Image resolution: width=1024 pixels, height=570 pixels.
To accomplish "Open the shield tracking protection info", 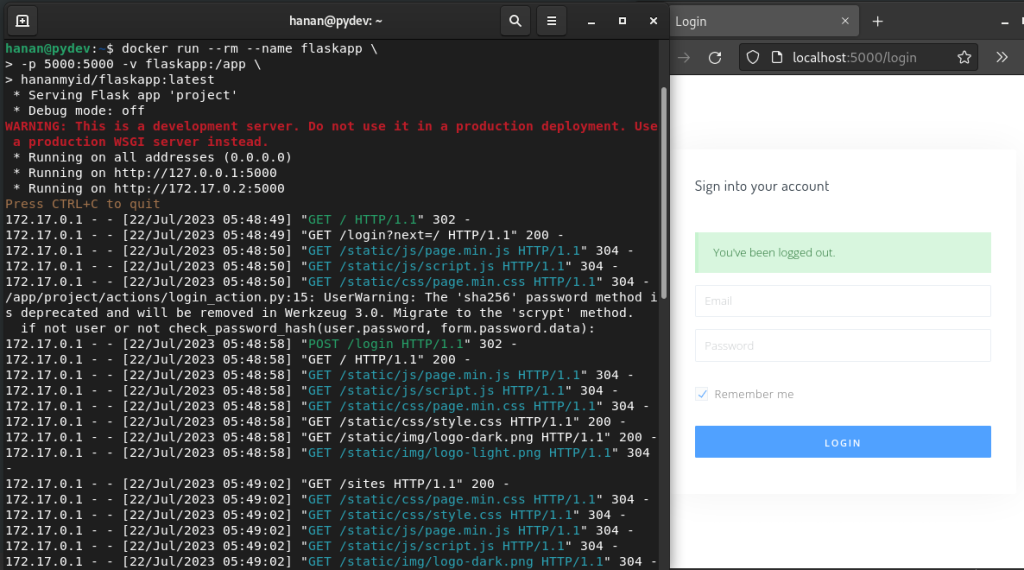I will click(x=752, y=57).
